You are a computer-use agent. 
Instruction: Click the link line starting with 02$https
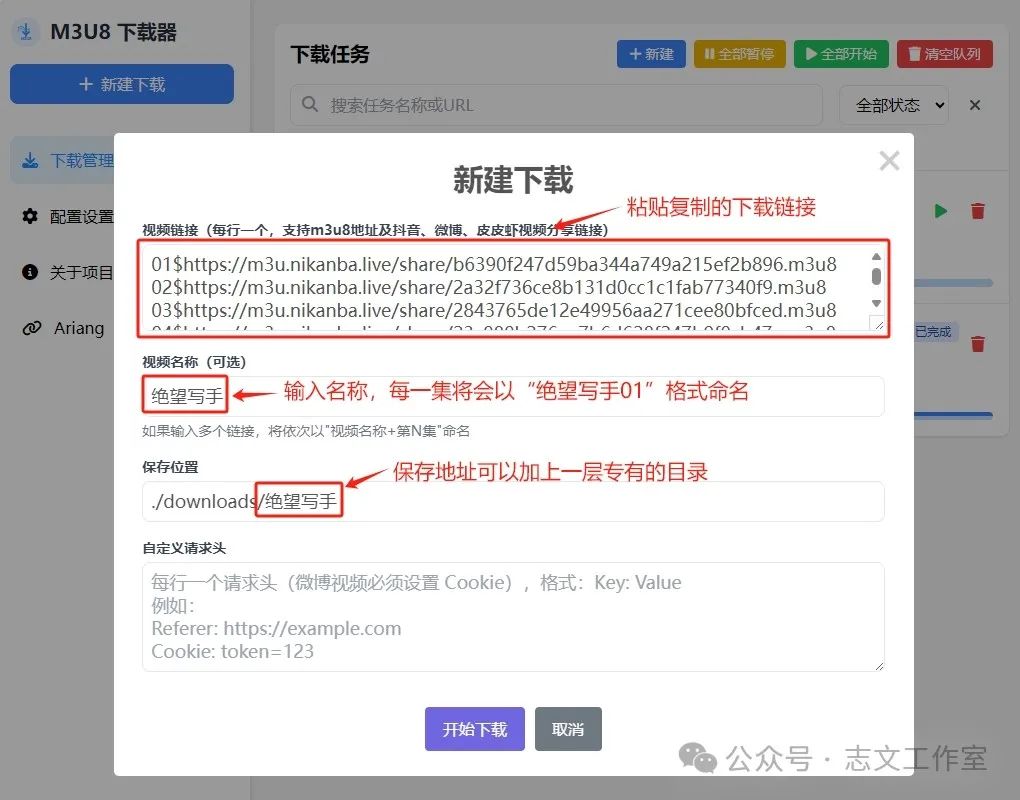(x=489, y=287)
